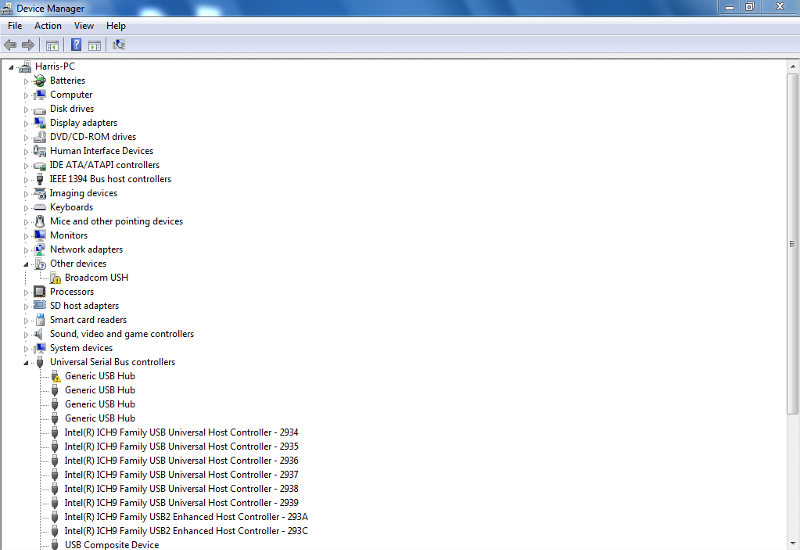Click the warning icon beside Broadcom USH
800x550 pixels.
[x=55, y=278]
